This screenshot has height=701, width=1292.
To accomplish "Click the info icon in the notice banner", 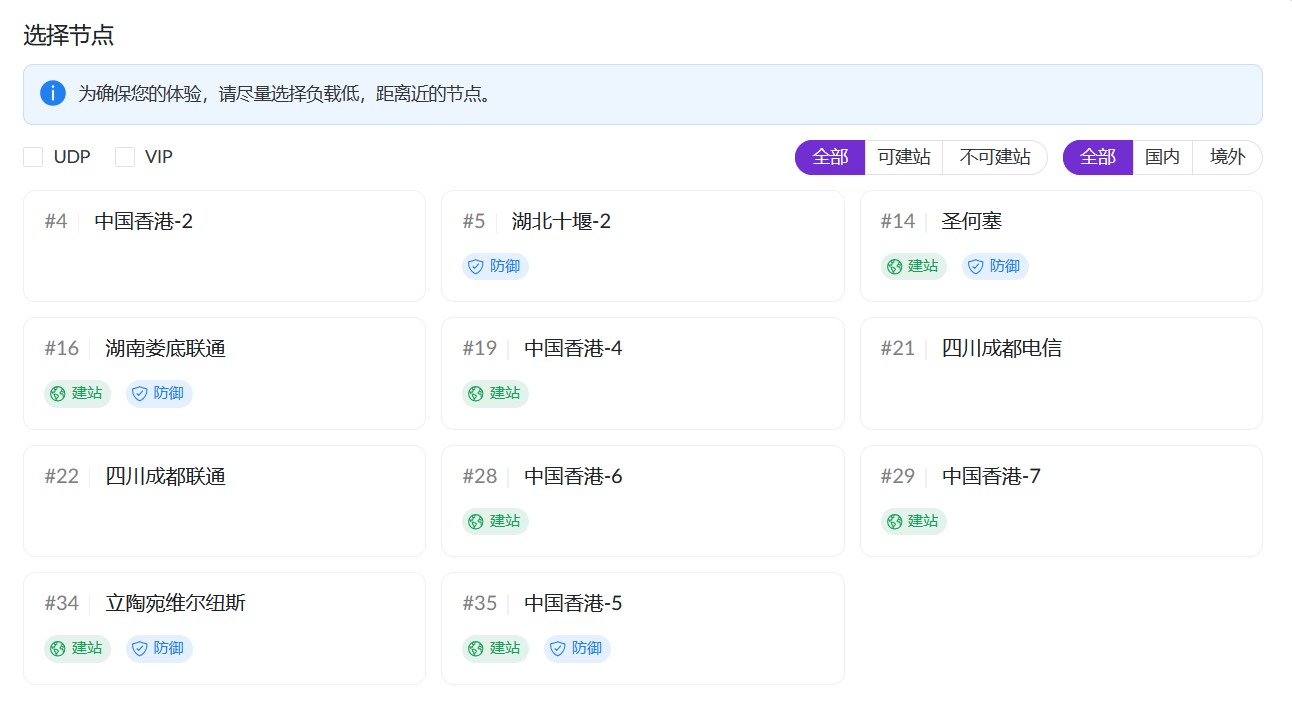I will tap(53, 94).
